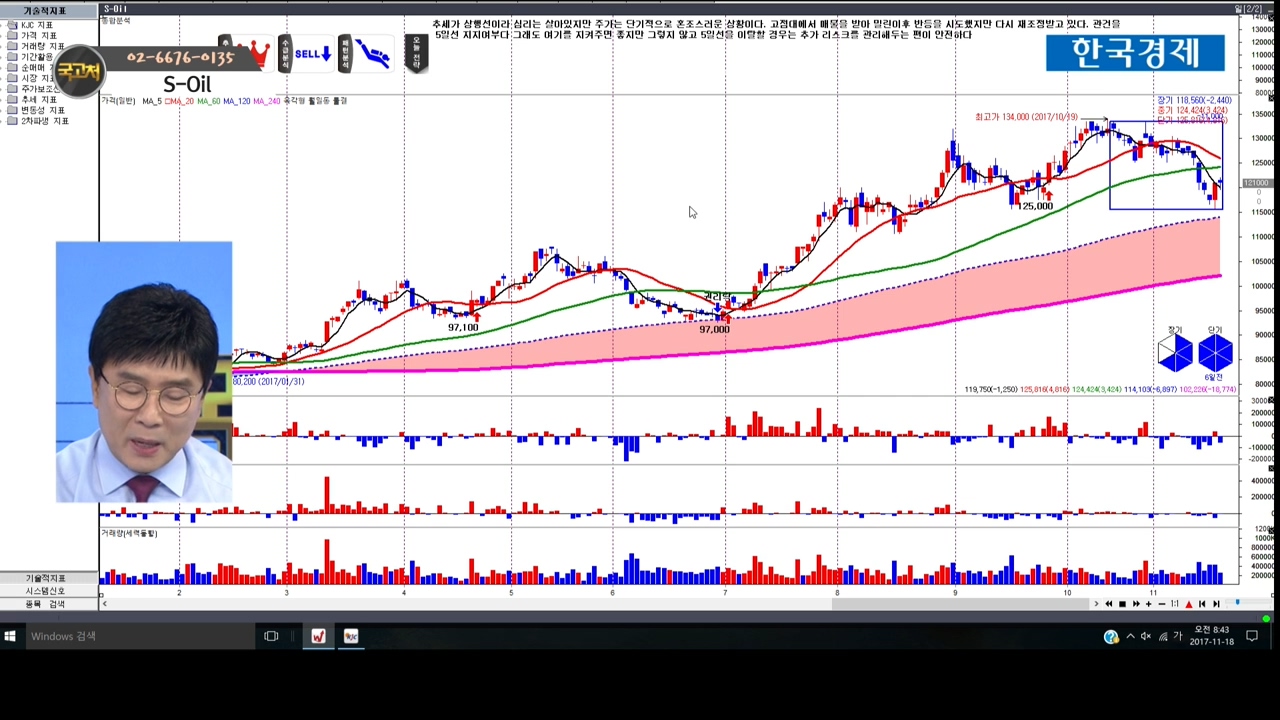Adjust the chart zoom slider handle
The height and width of the screenshot is (720, 1280).
pyautogui.click(x=1237, y=603)
